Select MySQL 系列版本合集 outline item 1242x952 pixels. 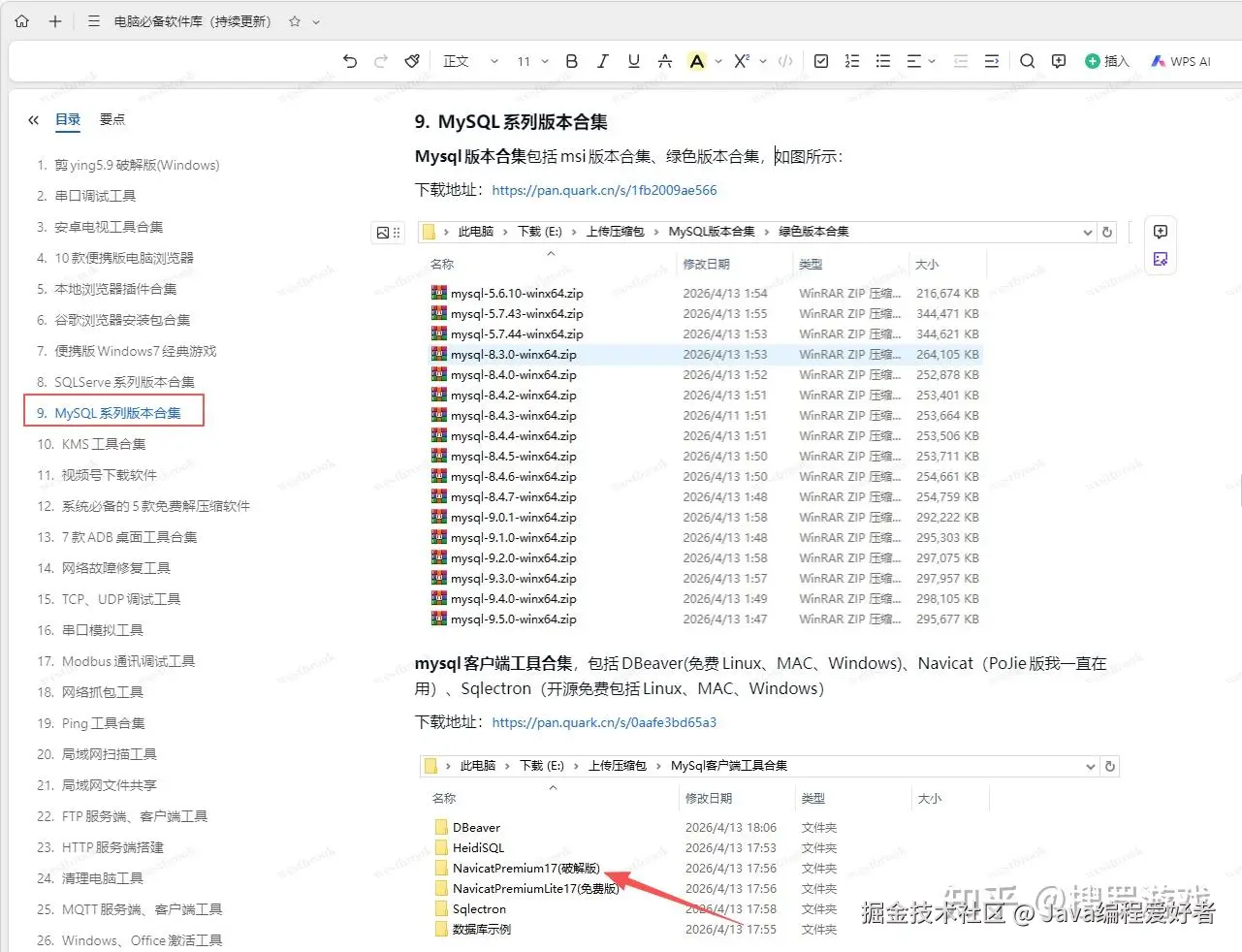117,413
